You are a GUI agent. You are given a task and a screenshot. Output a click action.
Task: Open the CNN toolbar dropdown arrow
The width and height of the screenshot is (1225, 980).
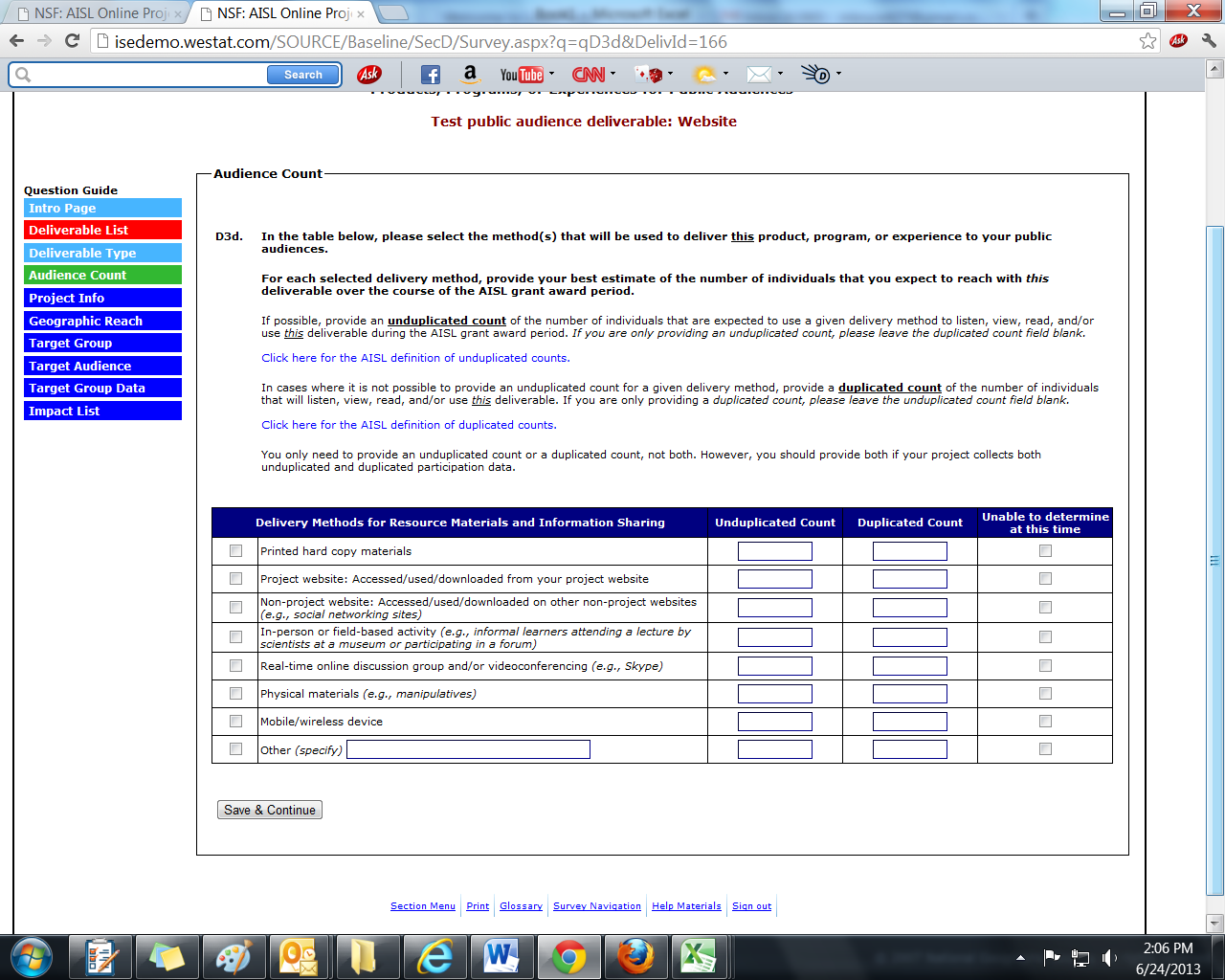point(612,74)
